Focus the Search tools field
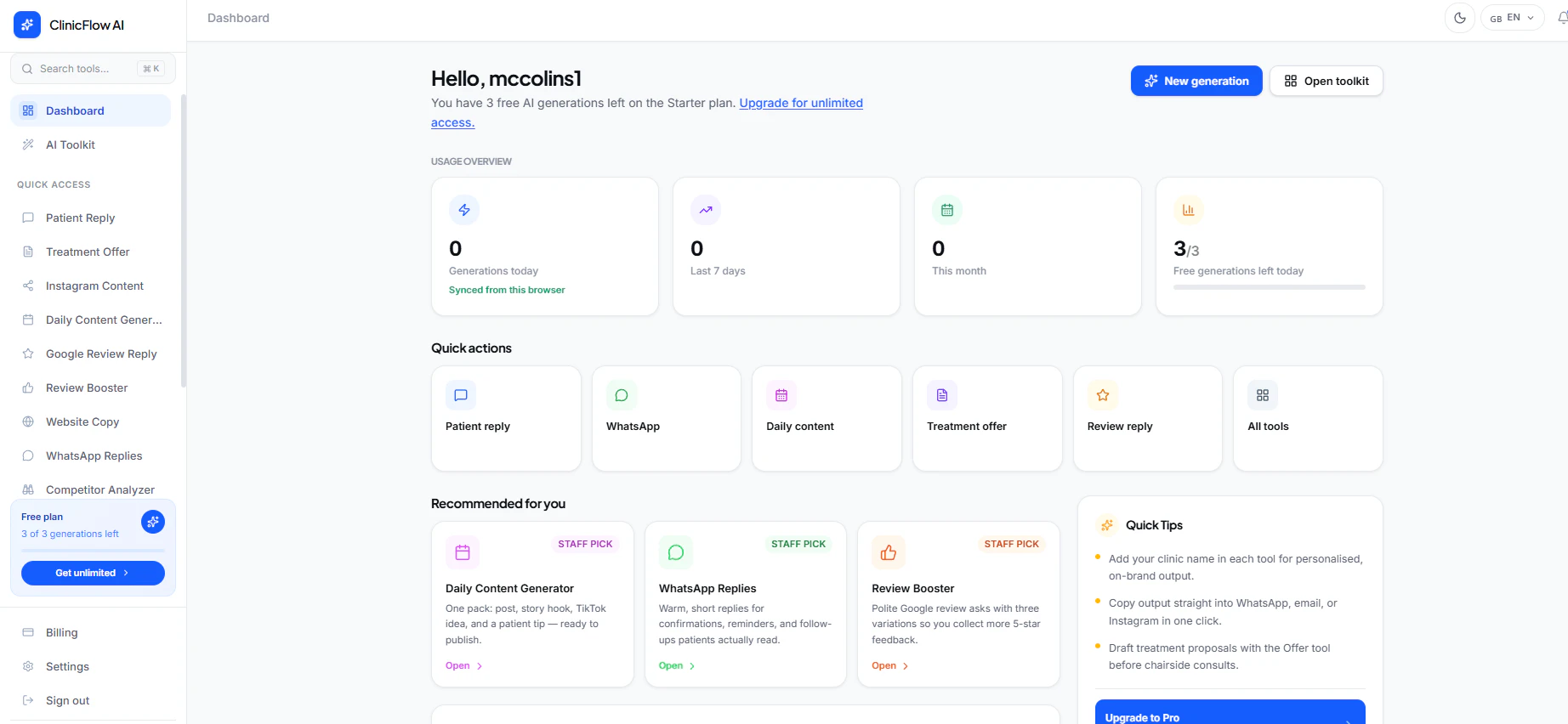This screenshot has height=724, width=1568. [93, 69]
